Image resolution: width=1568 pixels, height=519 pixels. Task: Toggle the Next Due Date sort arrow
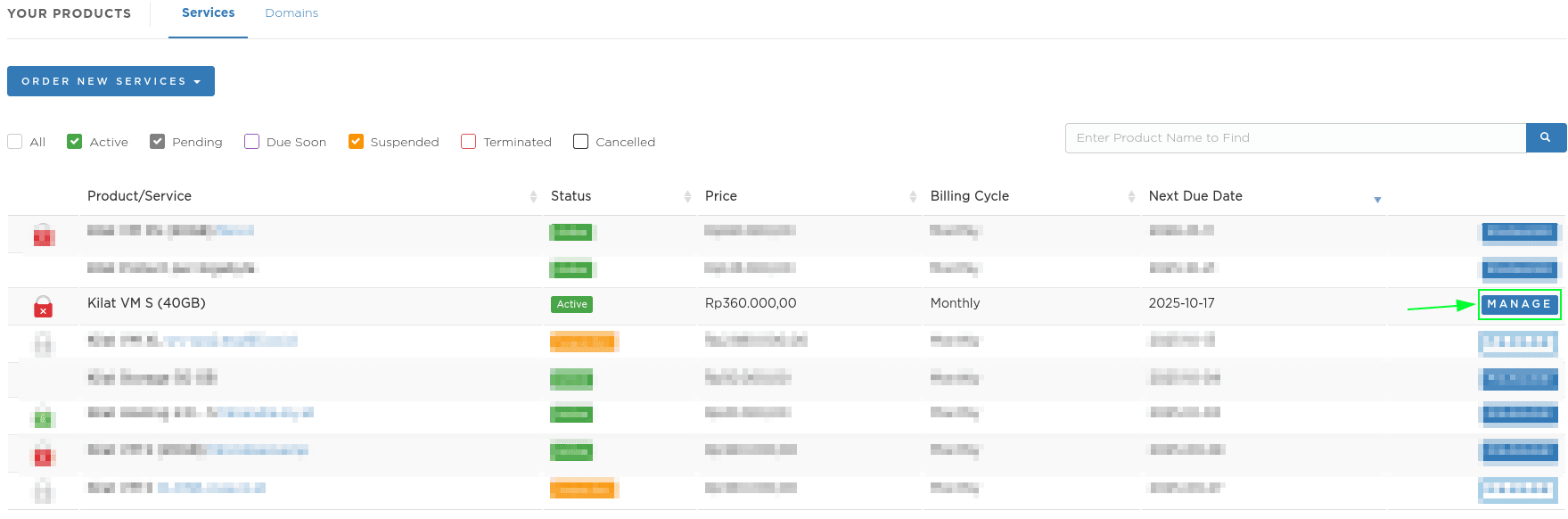(x=1377, y=200)
